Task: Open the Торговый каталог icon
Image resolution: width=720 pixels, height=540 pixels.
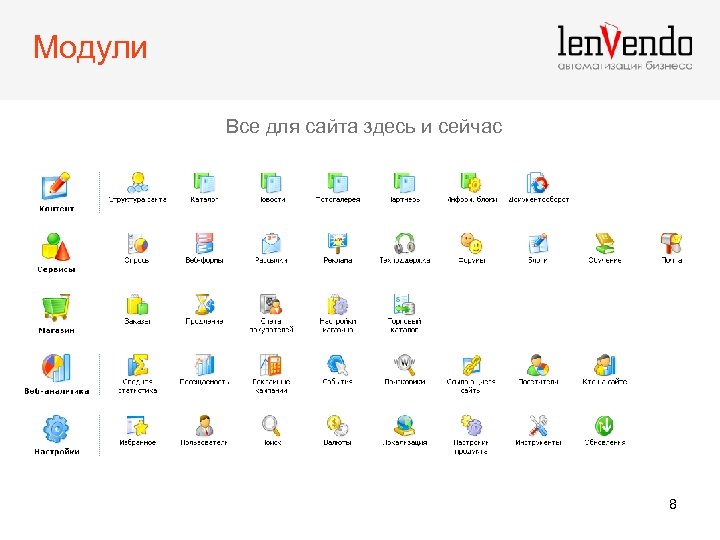Action: (404, 304)
